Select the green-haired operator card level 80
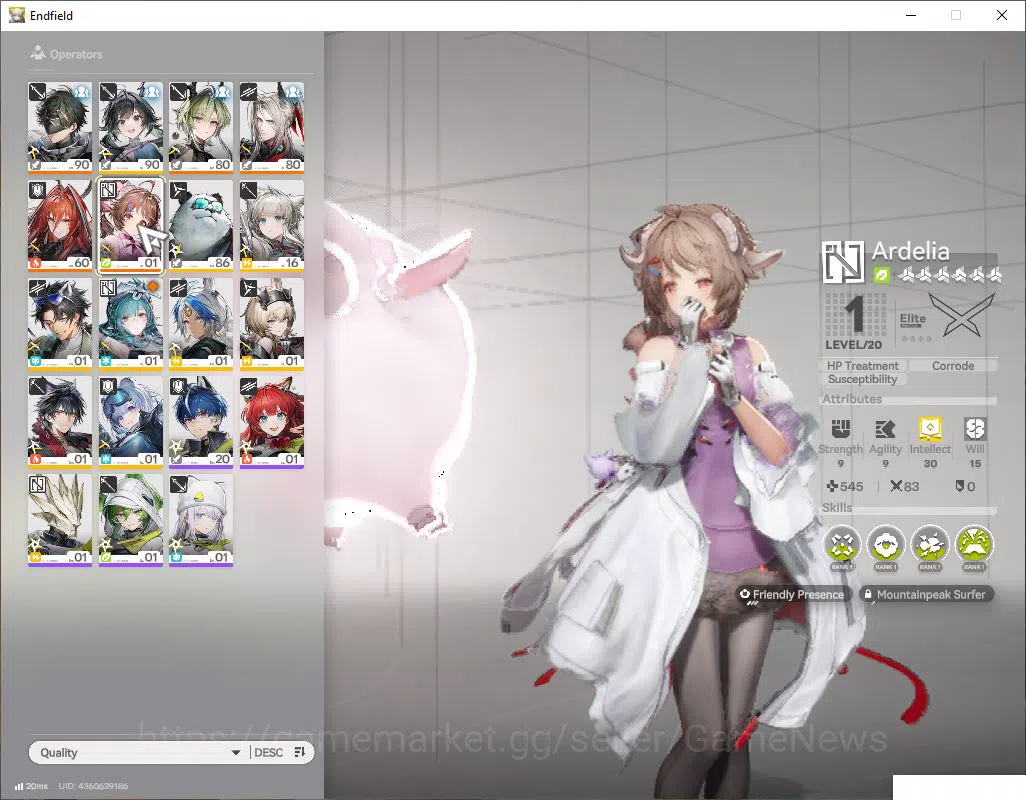 pos(201,128)
